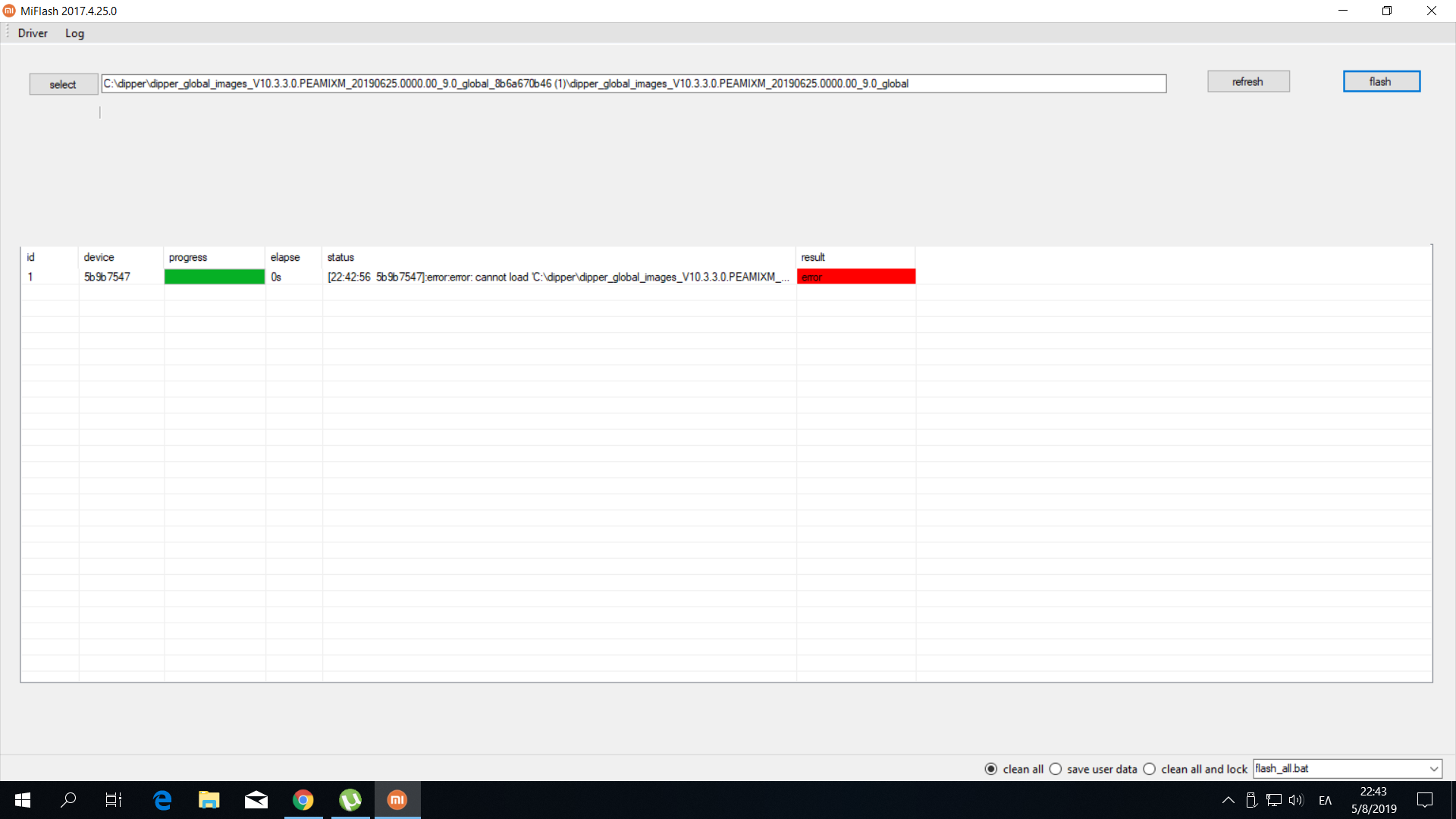This screenshot has height=819, width=1456.
Task: Open File Explorer from taskbar
Action: 209,800
